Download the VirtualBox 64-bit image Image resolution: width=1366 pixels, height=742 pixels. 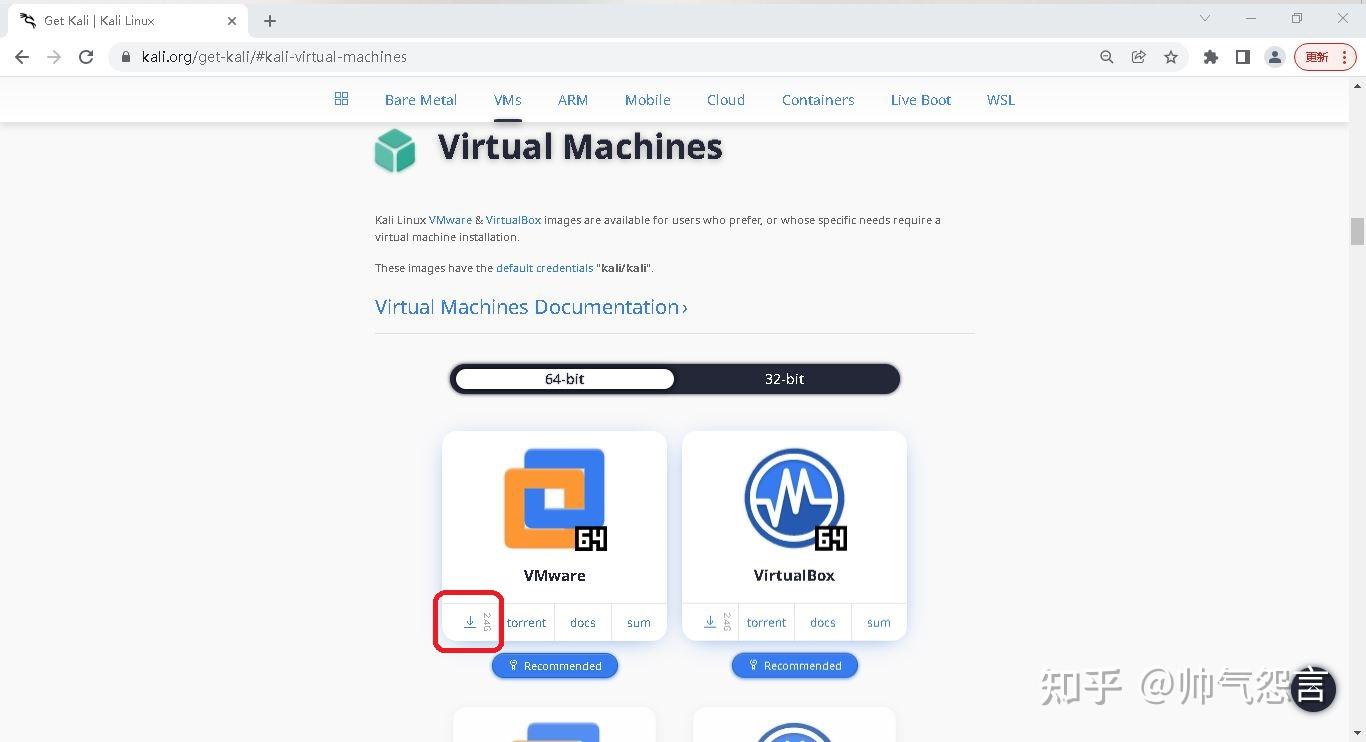pyautogui.click(x=710, y=622)
